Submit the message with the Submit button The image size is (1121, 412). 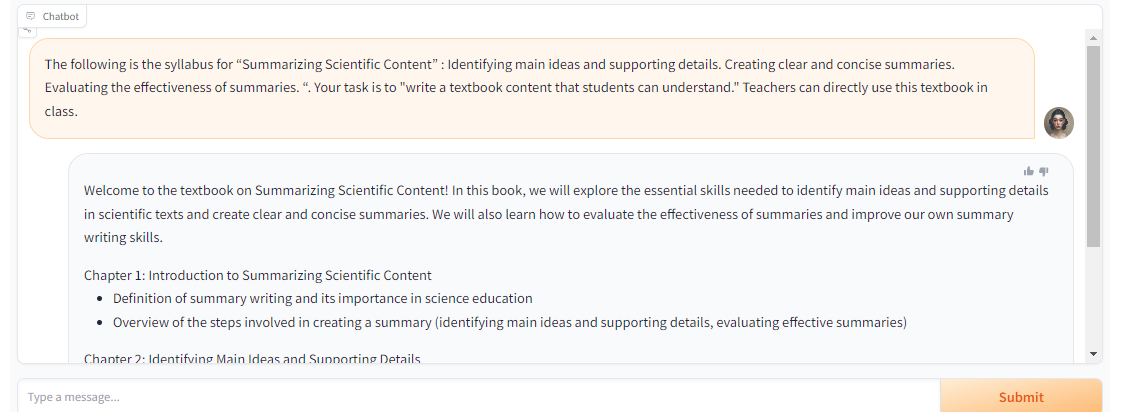coord(1021,397)
